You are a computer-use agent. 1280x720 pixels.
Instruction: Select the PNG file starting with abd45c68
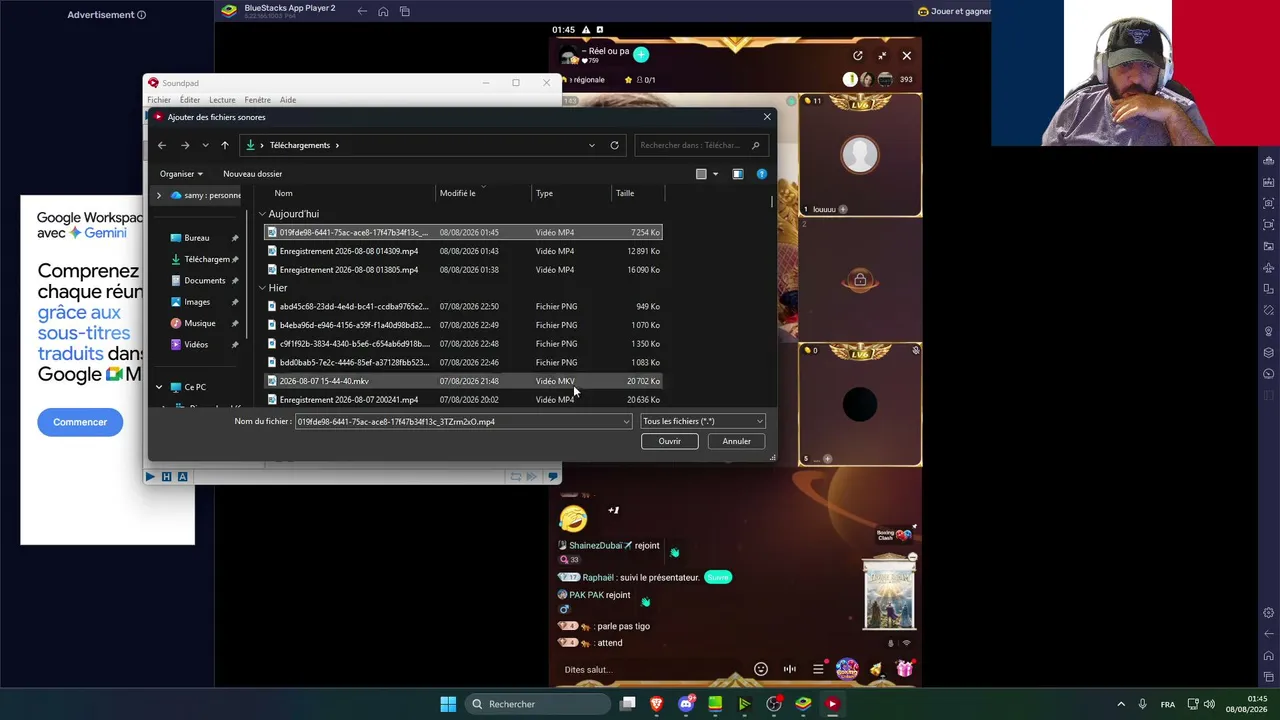tap(463, 307)
